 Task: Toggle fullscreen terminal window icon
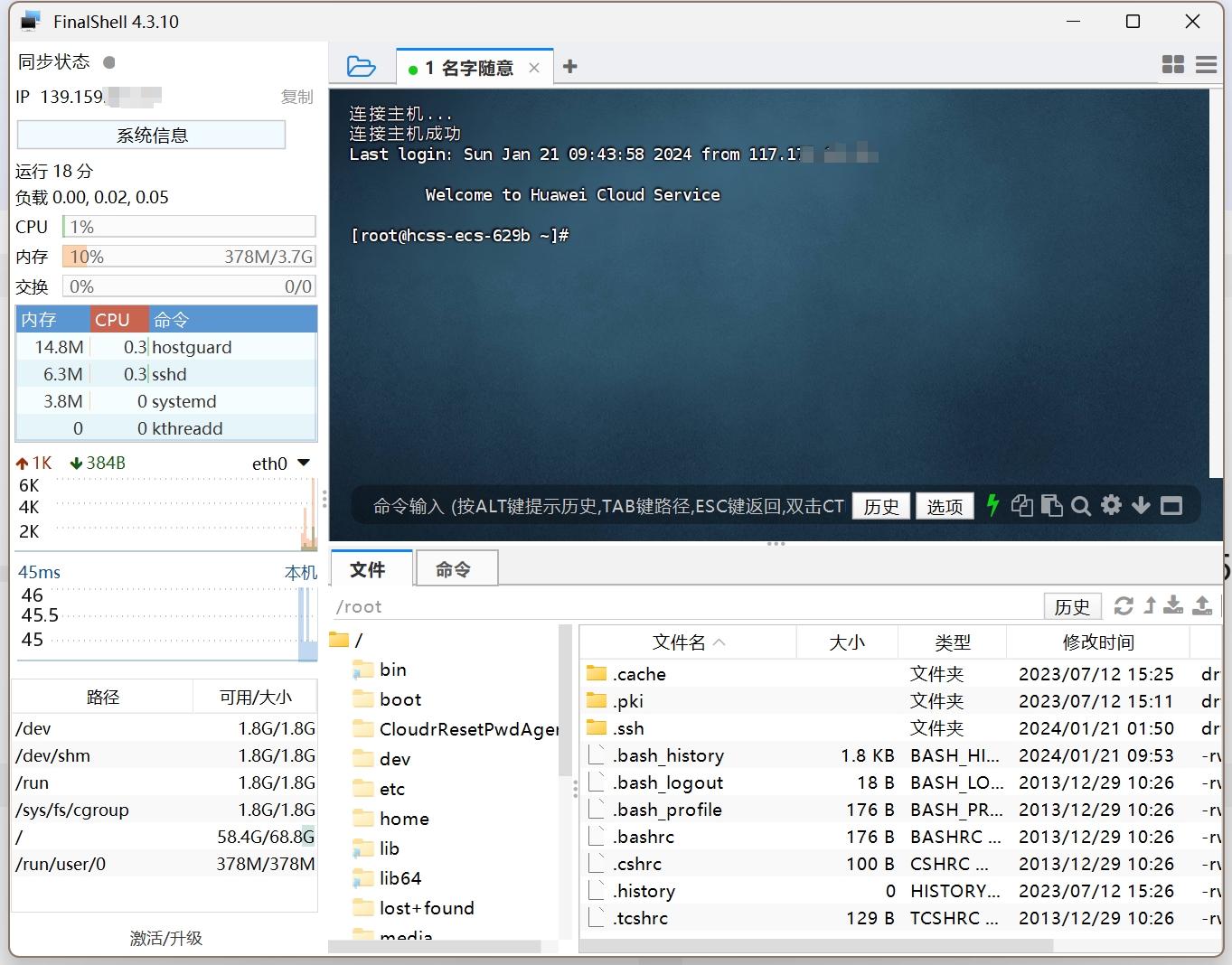(1171, 506)
